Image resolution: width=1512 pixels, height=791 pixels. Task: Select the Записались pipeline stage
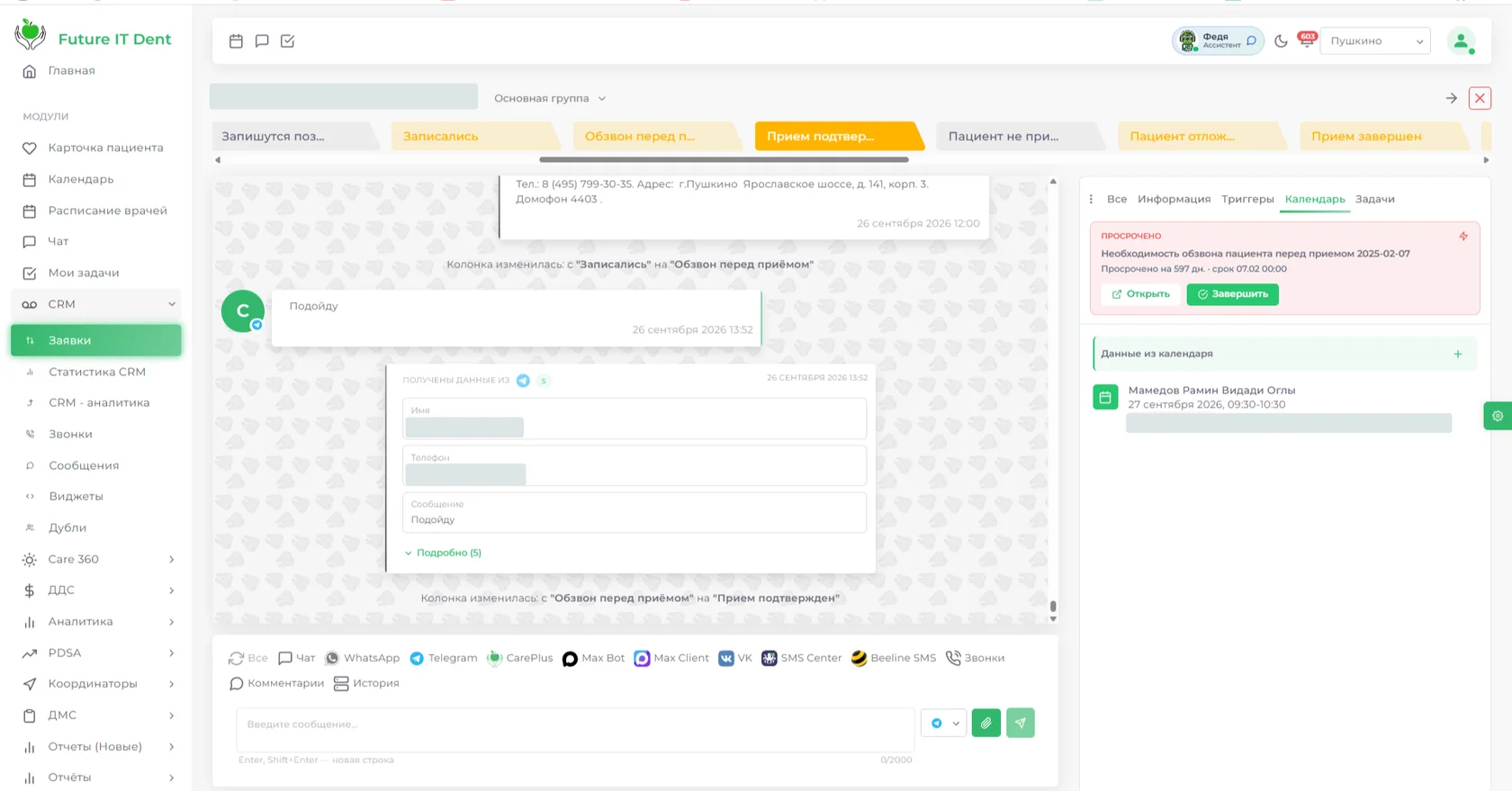point(477,136)
